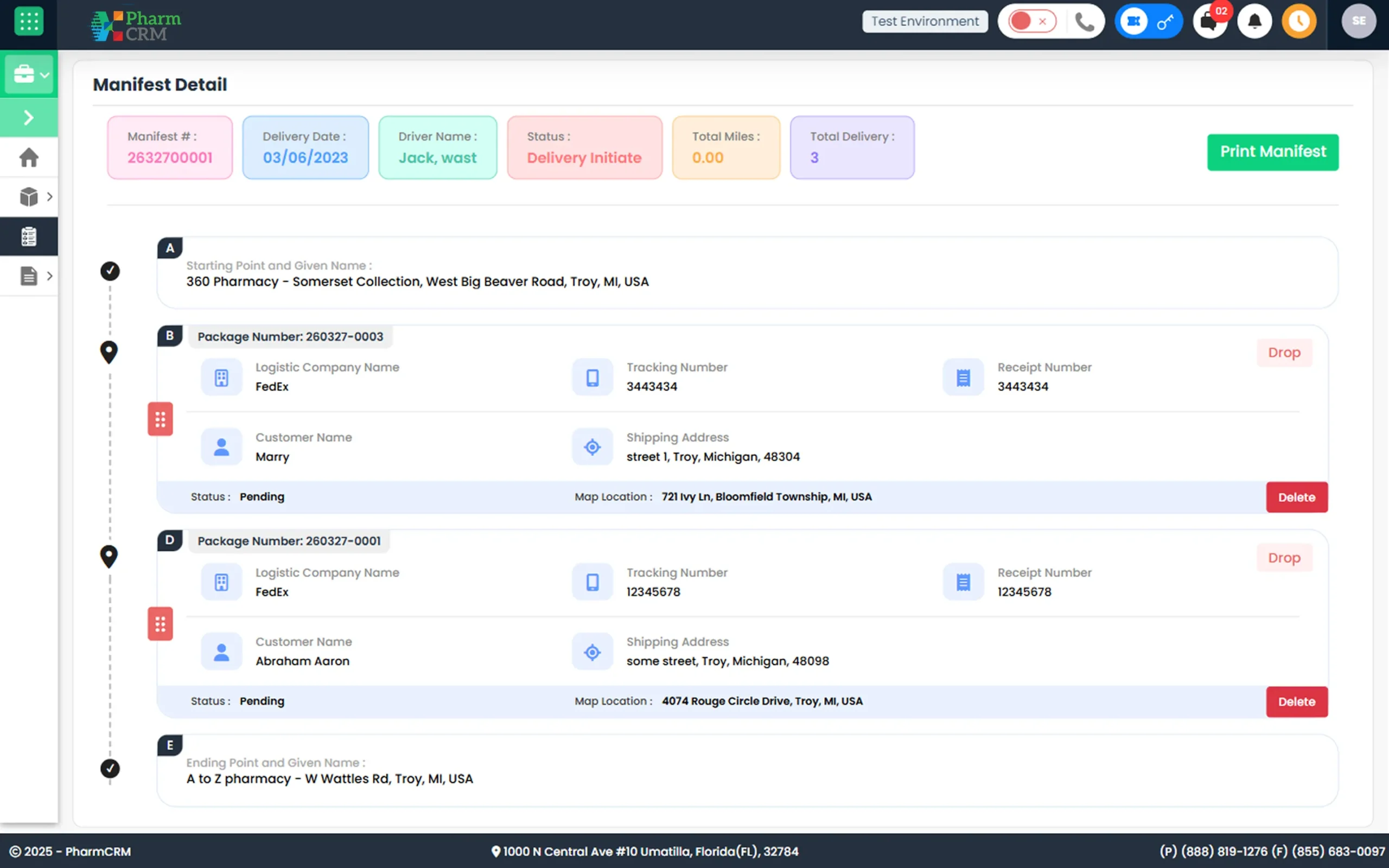Image resolution: width=1389 pixels, height=868 pixels.
Task: Click the Drop tag on package 260327-0001
Action: (x=1284, y=558)
